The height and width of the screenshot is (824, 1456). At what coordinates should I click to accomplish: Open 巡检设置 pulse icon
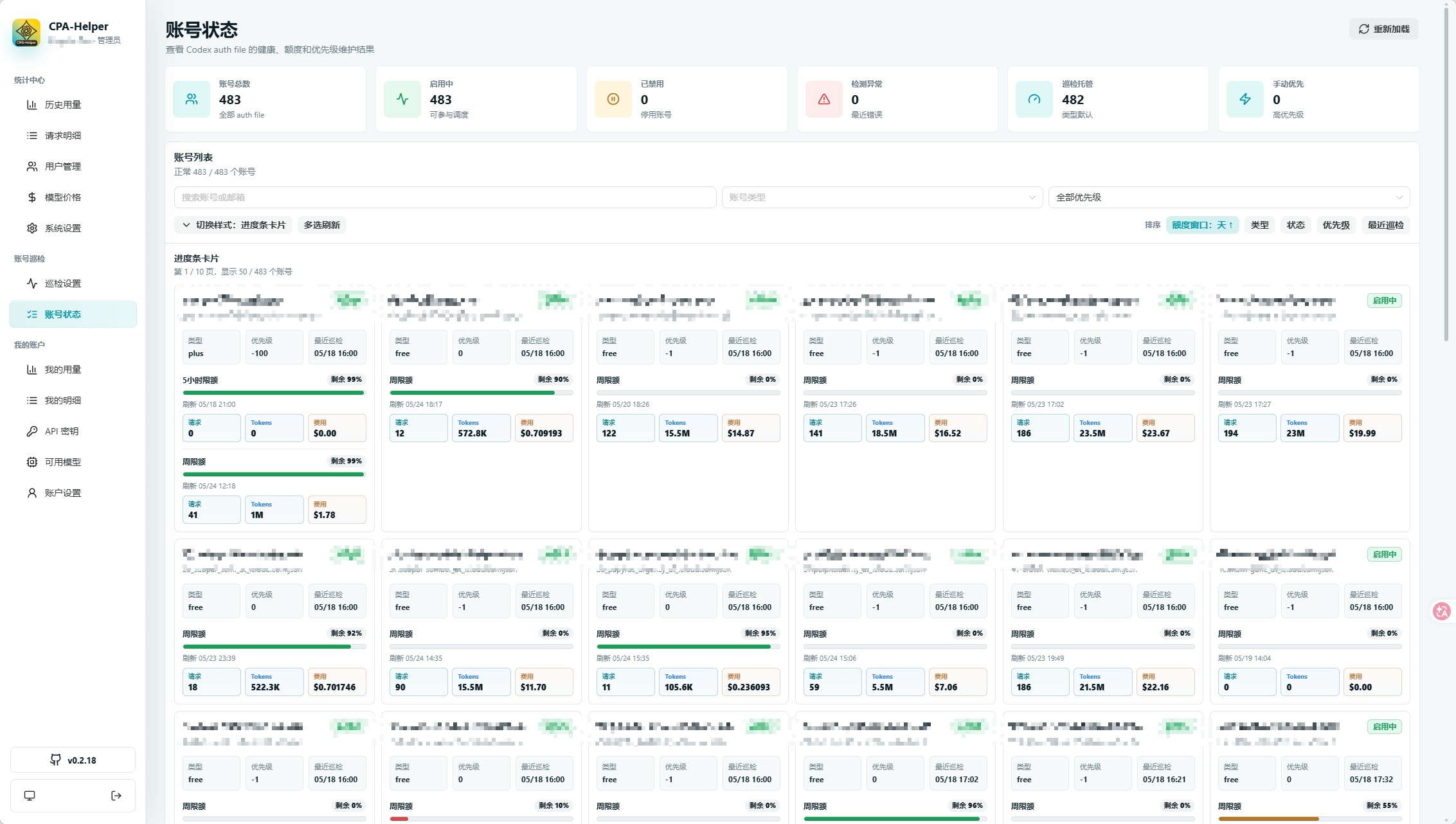pos(31,283)
